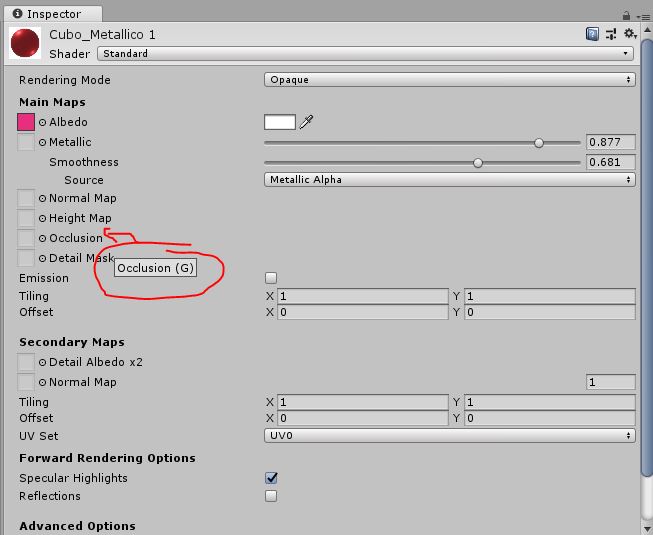
Task: Click the Metallic slider handle
Action: pyautogui.click(x=539, y=143)
